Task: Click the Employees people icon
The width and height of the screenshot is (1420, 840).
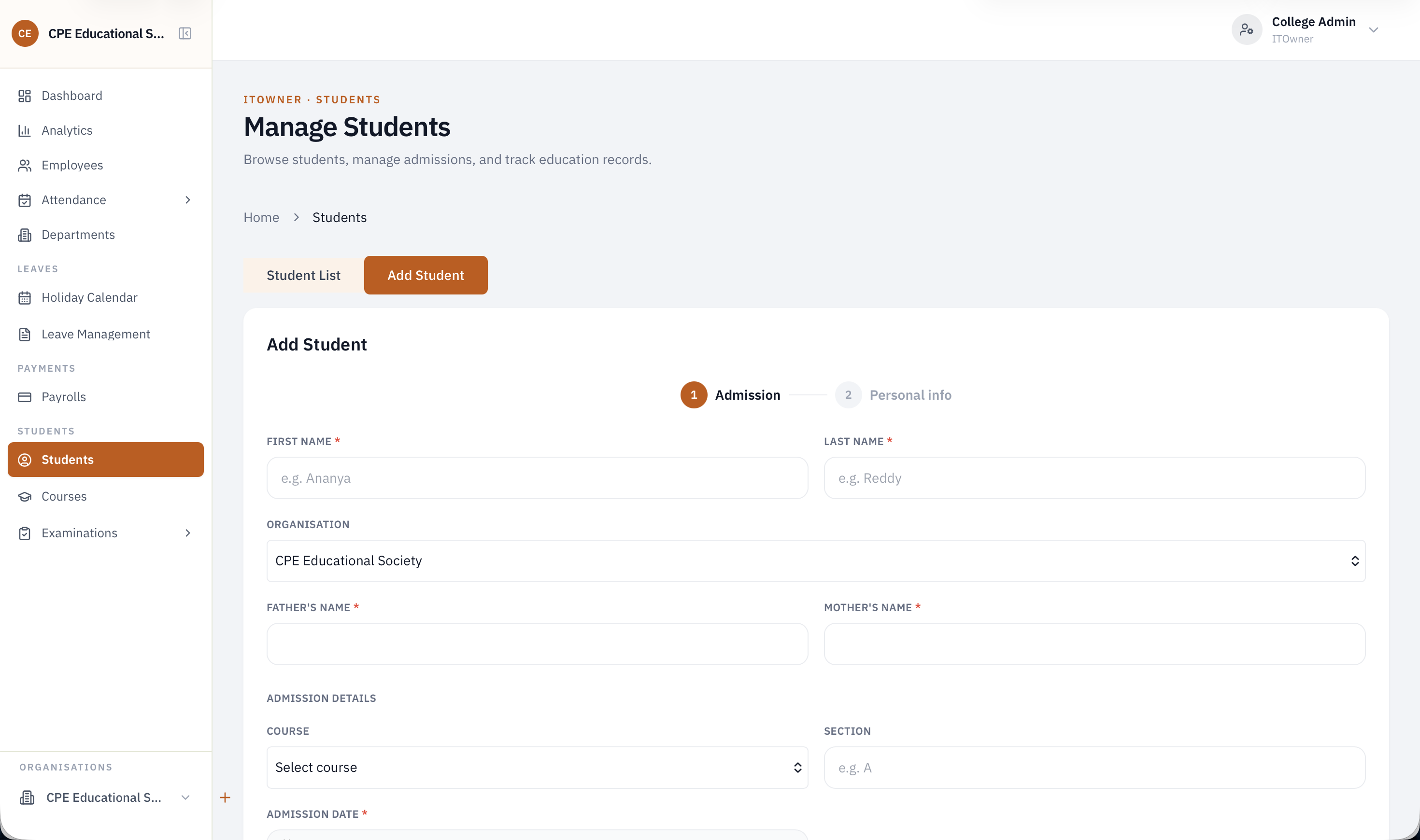Action: [x=24, y=165]
